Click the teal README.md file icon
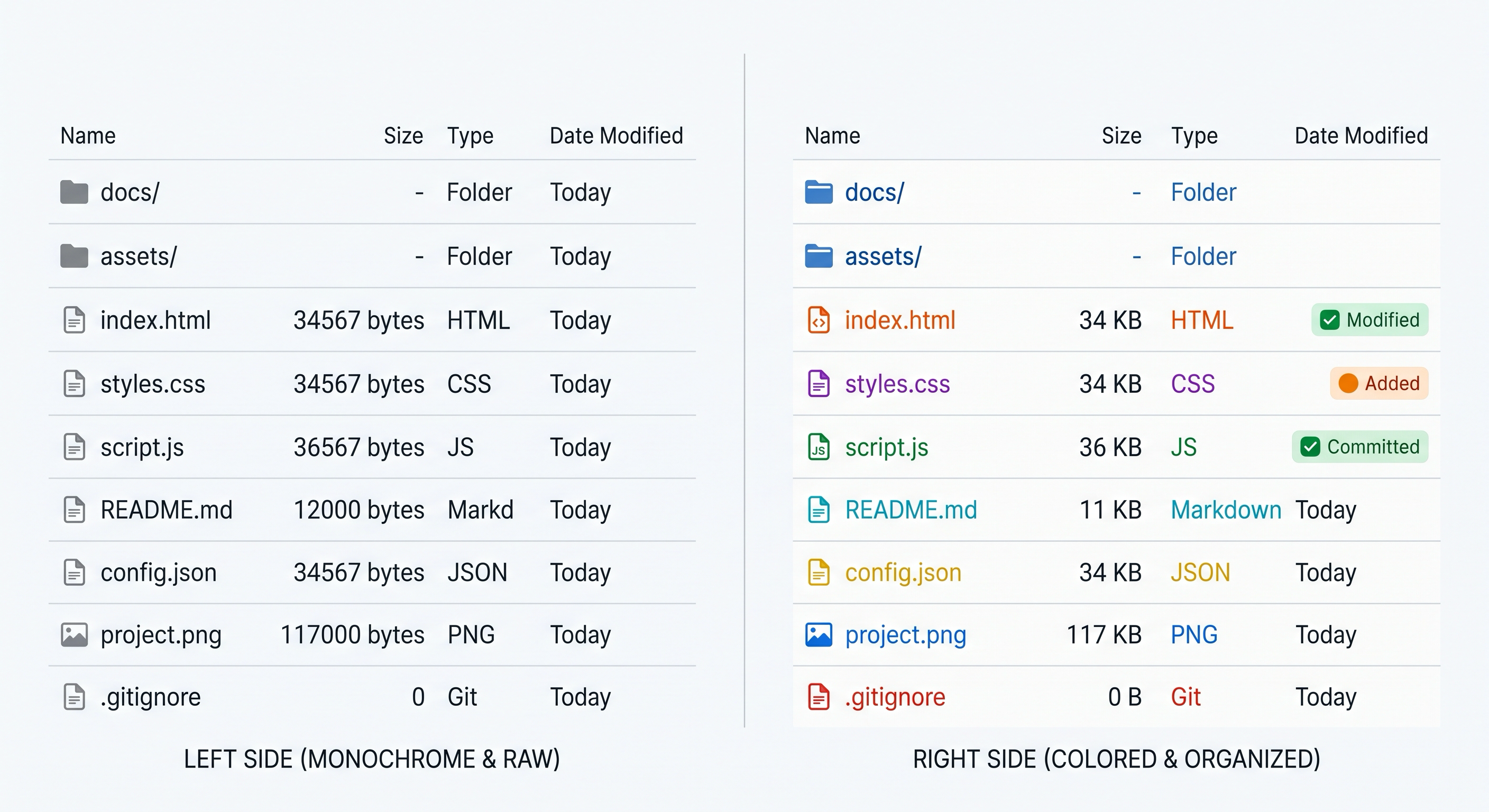This screenshot has width=1489, height=812. pos(819,510)
